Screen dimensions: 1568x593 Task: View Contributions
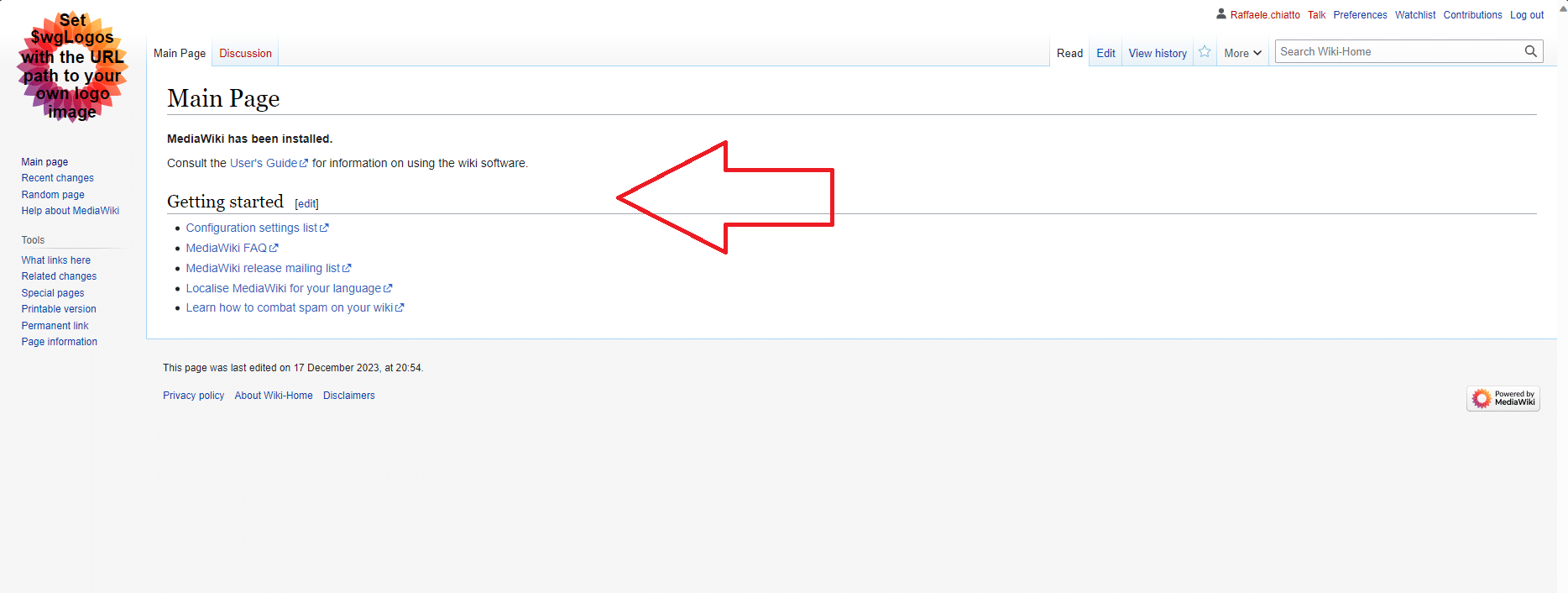1472,15
